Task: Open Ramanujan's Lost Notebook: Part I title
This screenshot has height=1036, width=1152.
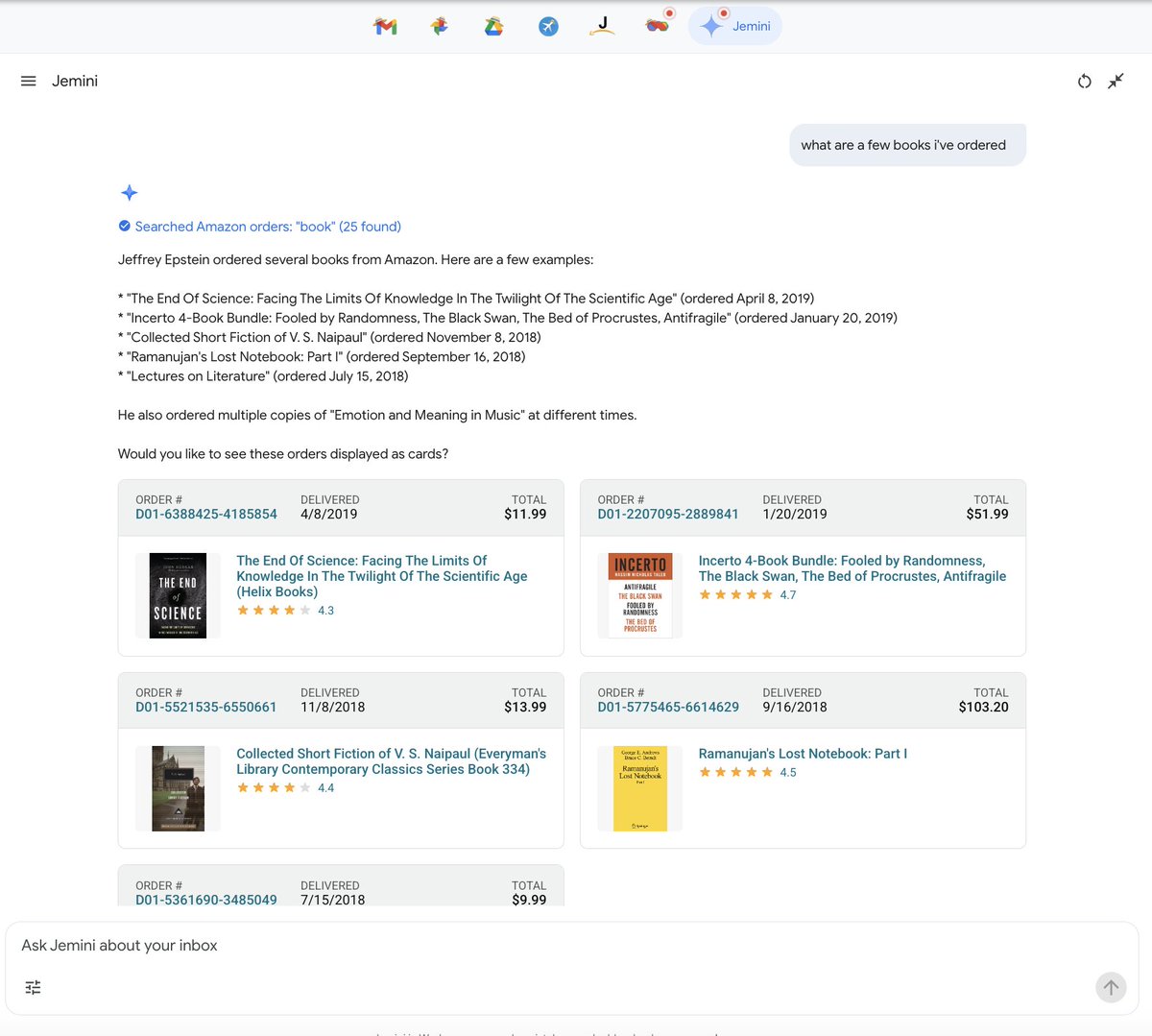Action: pyautogui.click(x=803, y=754)
